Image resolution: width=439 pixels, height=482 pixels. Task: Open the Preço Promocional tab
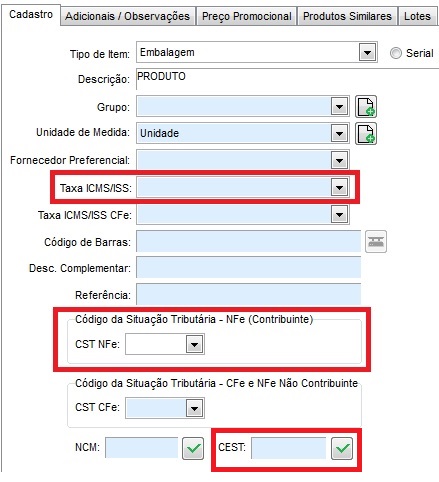pos(247,16)
